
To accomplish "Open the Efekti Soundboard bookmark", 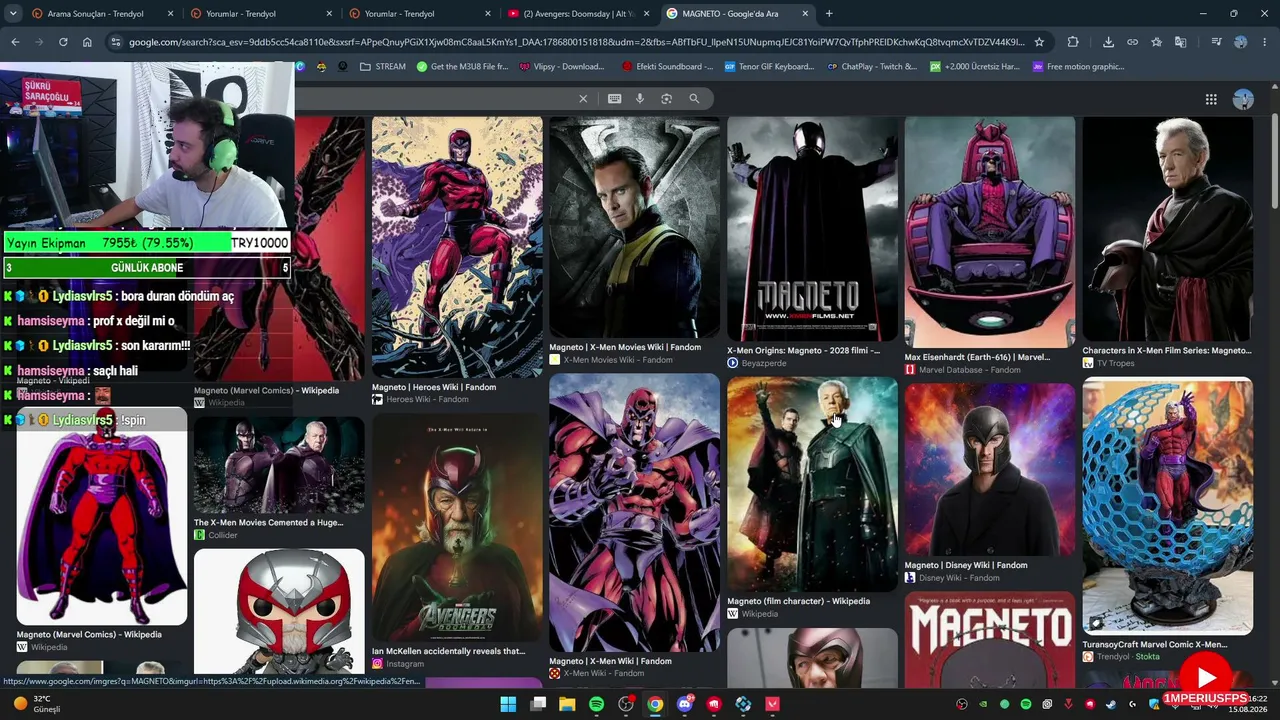I will click(x=667, y=67).
